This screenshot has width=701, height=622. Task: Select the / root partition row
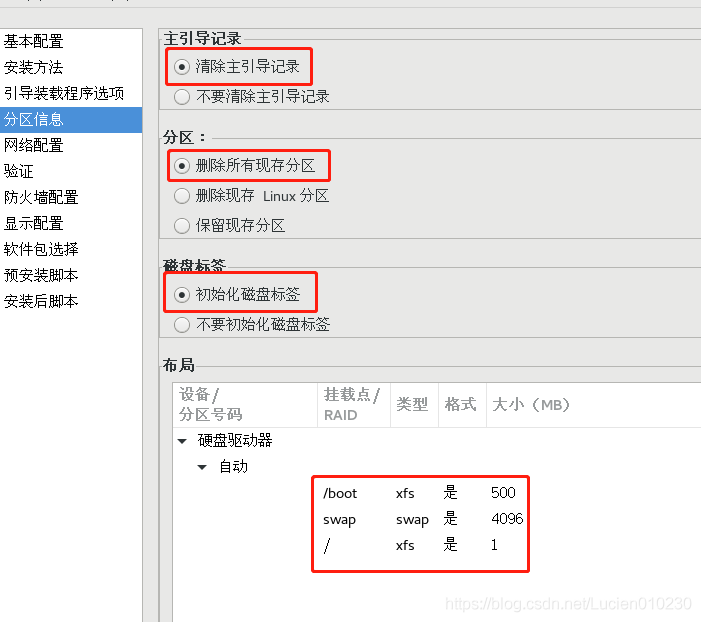[x=437, y=545]
